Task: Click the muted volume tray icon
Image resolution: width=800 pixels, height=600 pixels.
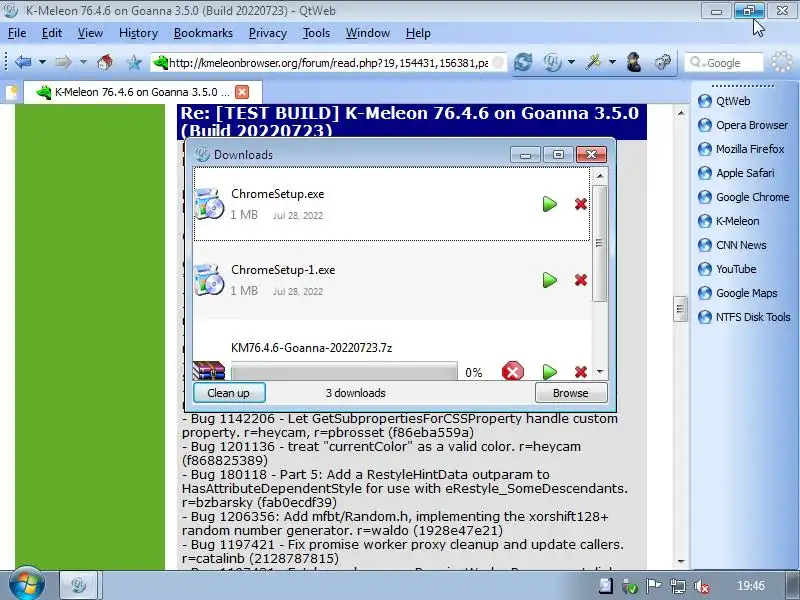Action: click(x=702, y=586)
